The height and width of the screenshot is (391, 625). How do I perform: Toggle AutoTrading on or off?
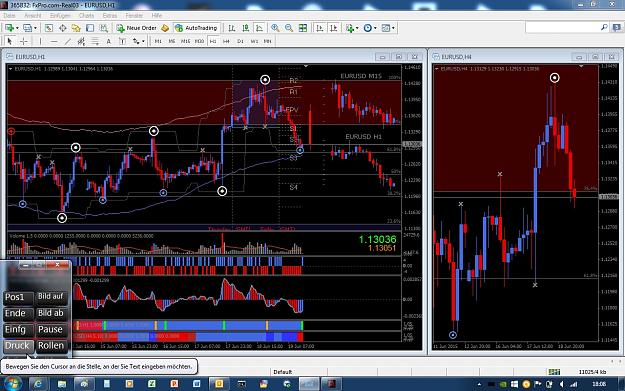(x=197, y=28)
